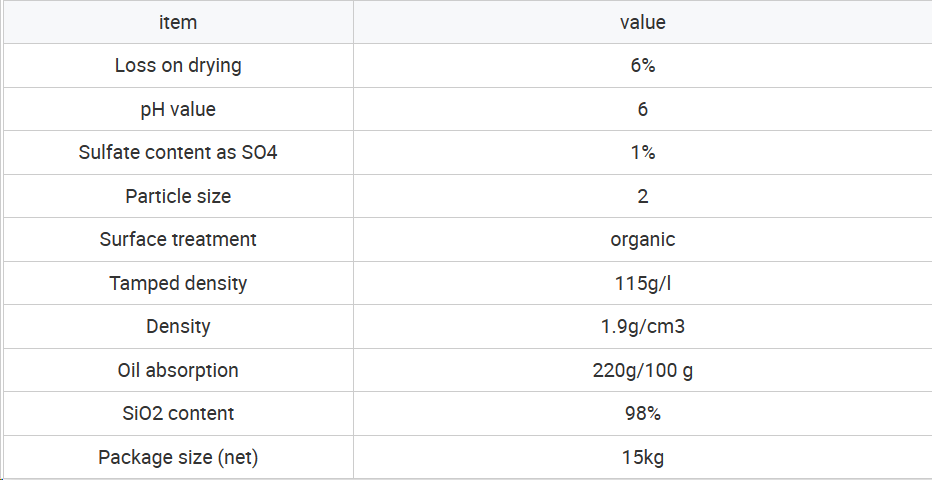Click the 'pH value' row label
This screenshot has width=932, height=480.
178,109
